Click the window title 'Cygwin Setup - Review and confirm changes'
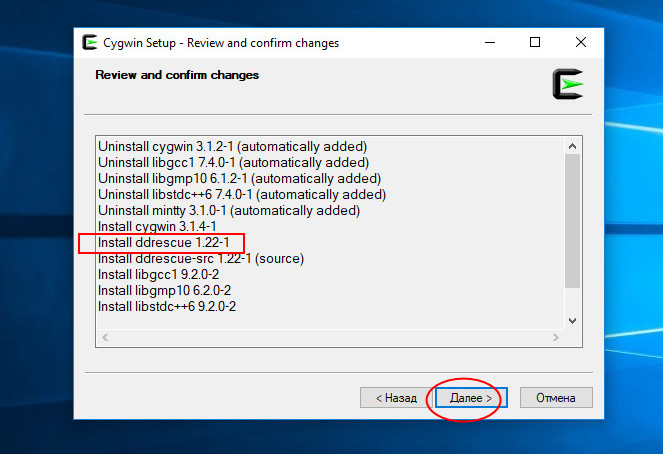 (x=221, y=43)
